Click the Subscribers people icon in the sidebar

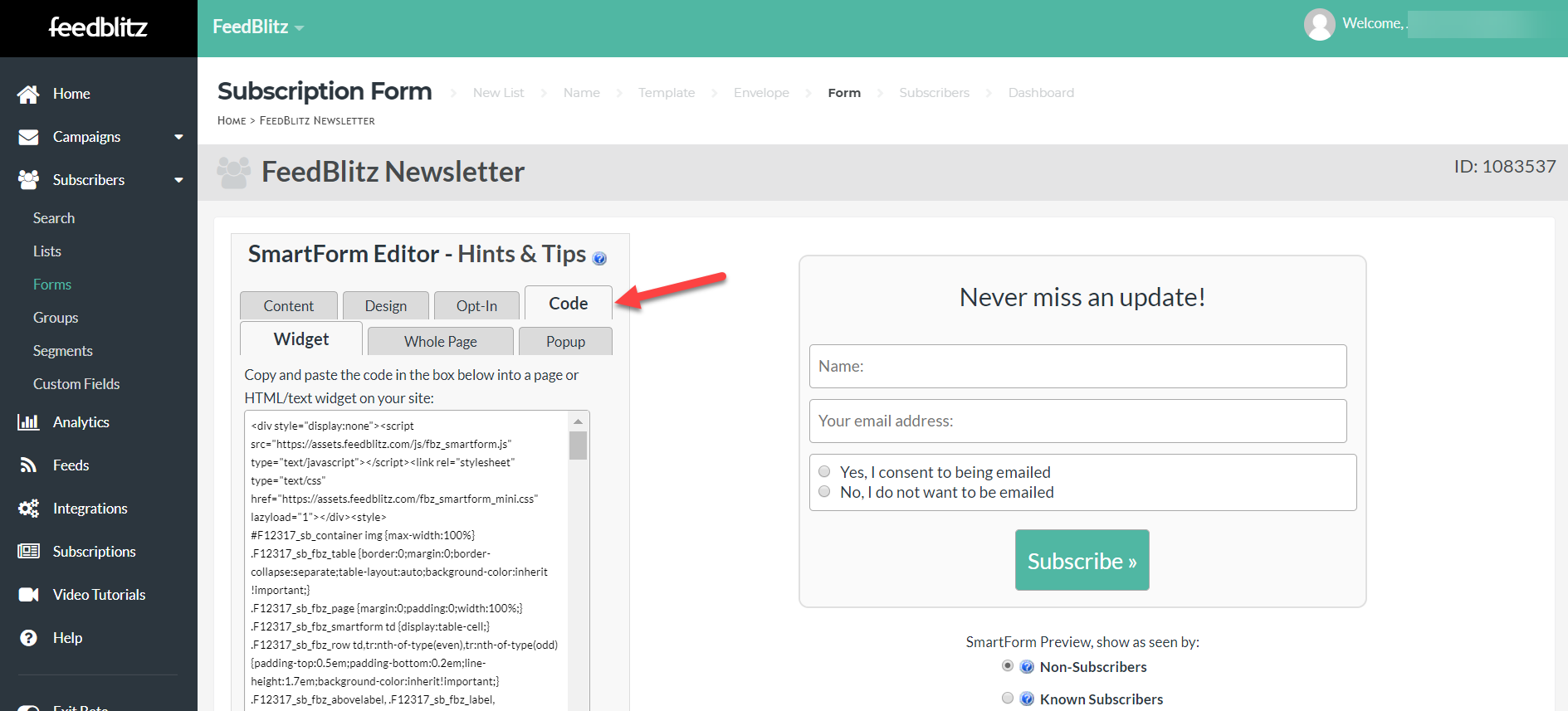28,180
